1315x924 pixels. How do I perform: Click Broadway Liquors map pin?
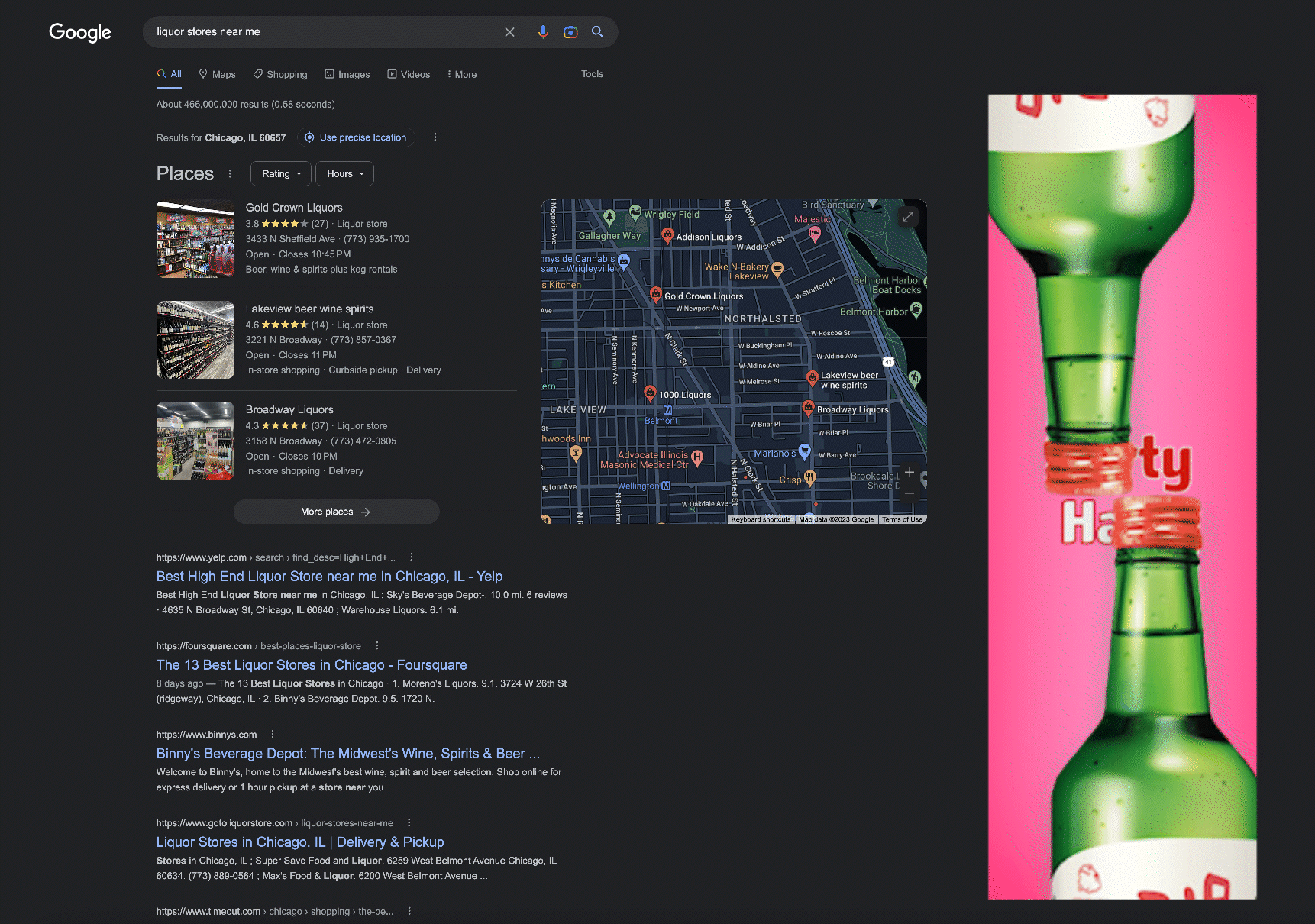(x=808, y=409)
